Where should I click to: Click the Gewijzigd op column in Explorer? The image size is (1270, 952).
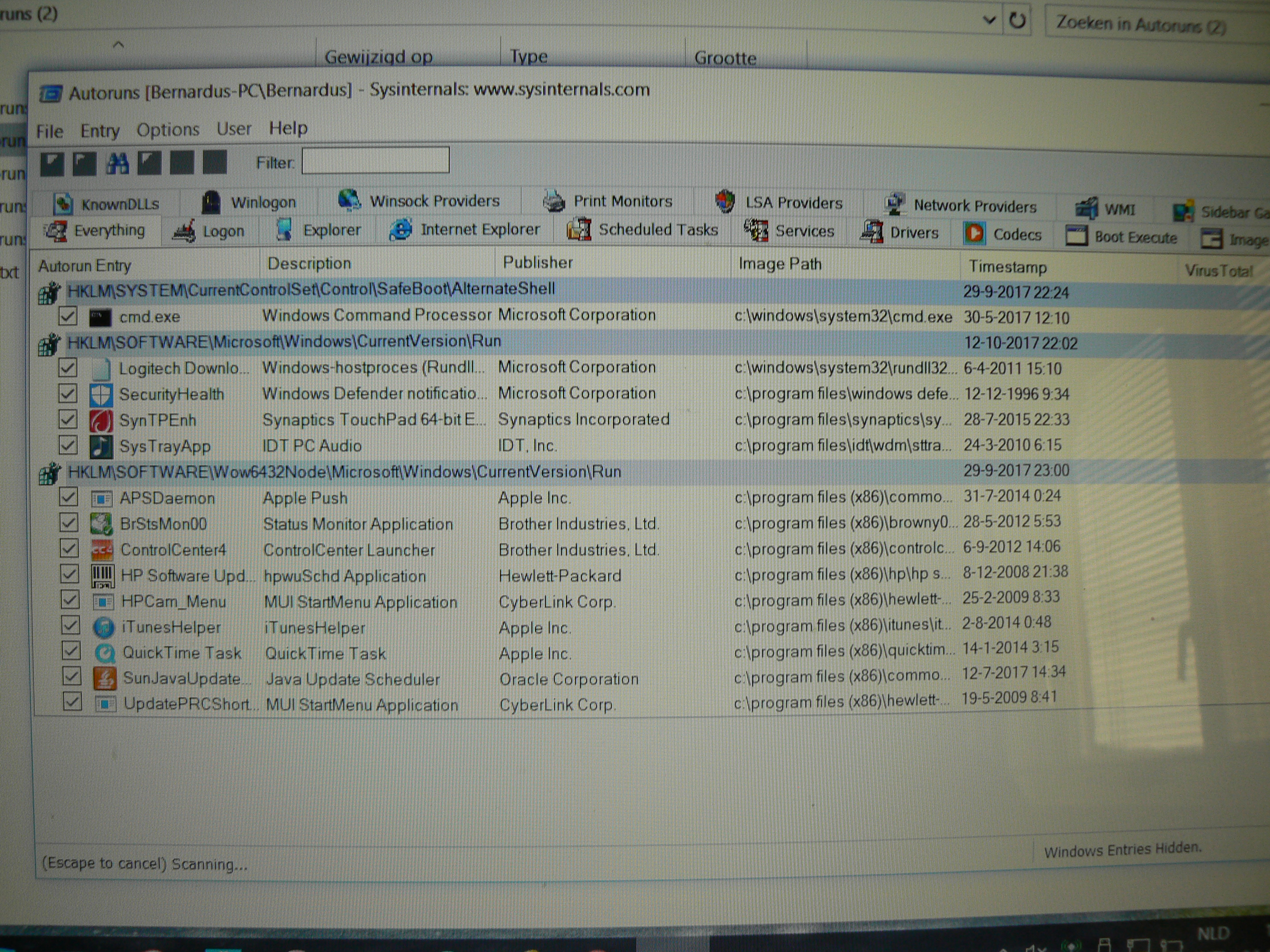[x=379, y=57]
